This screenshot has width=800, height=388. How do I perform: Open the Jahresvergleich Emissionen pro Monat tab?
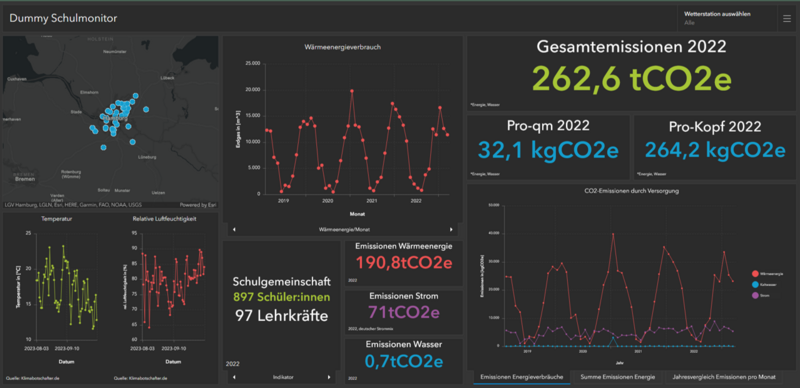(723, 377)
